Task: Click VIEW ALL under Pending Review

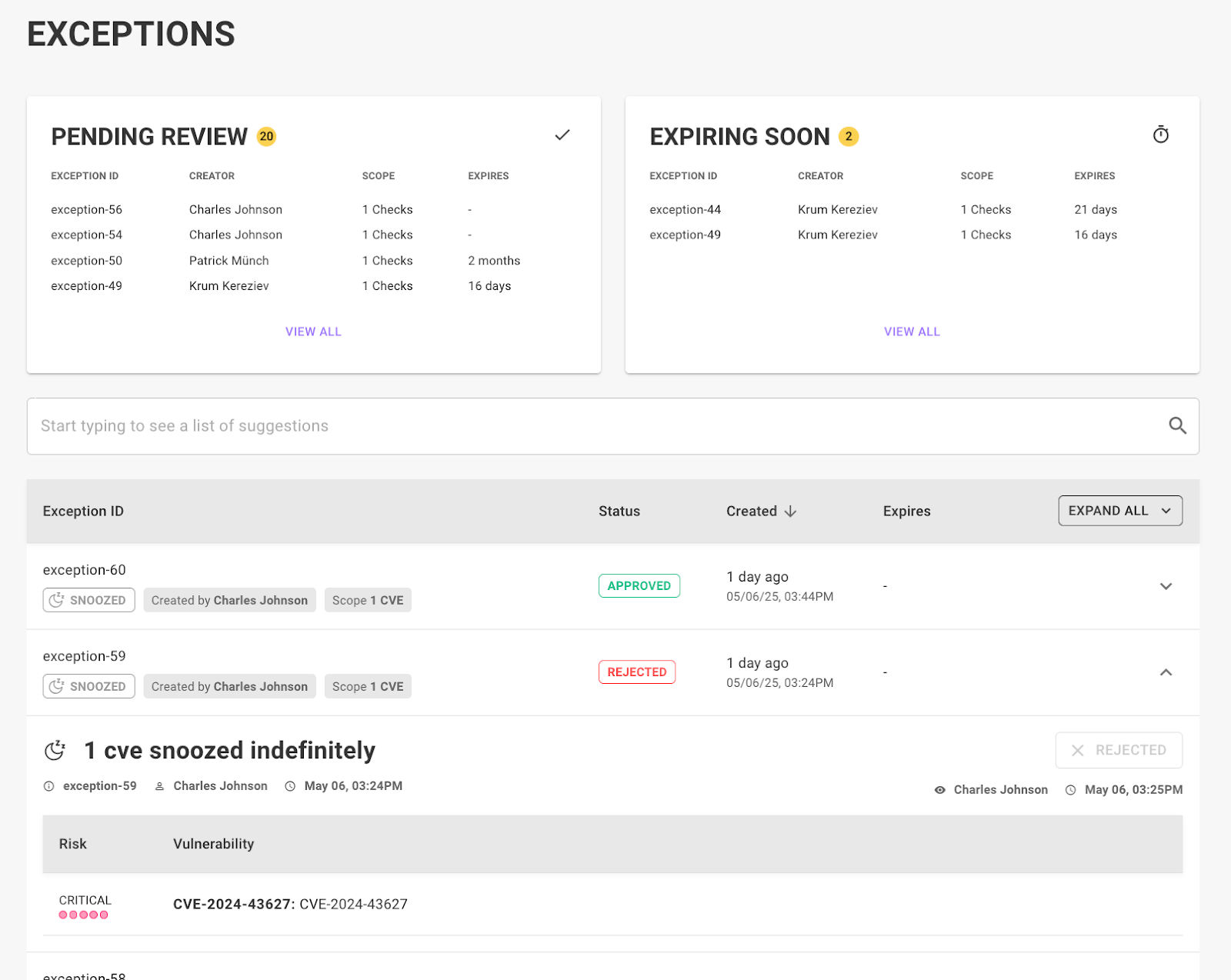Action: tap(313, 331)
